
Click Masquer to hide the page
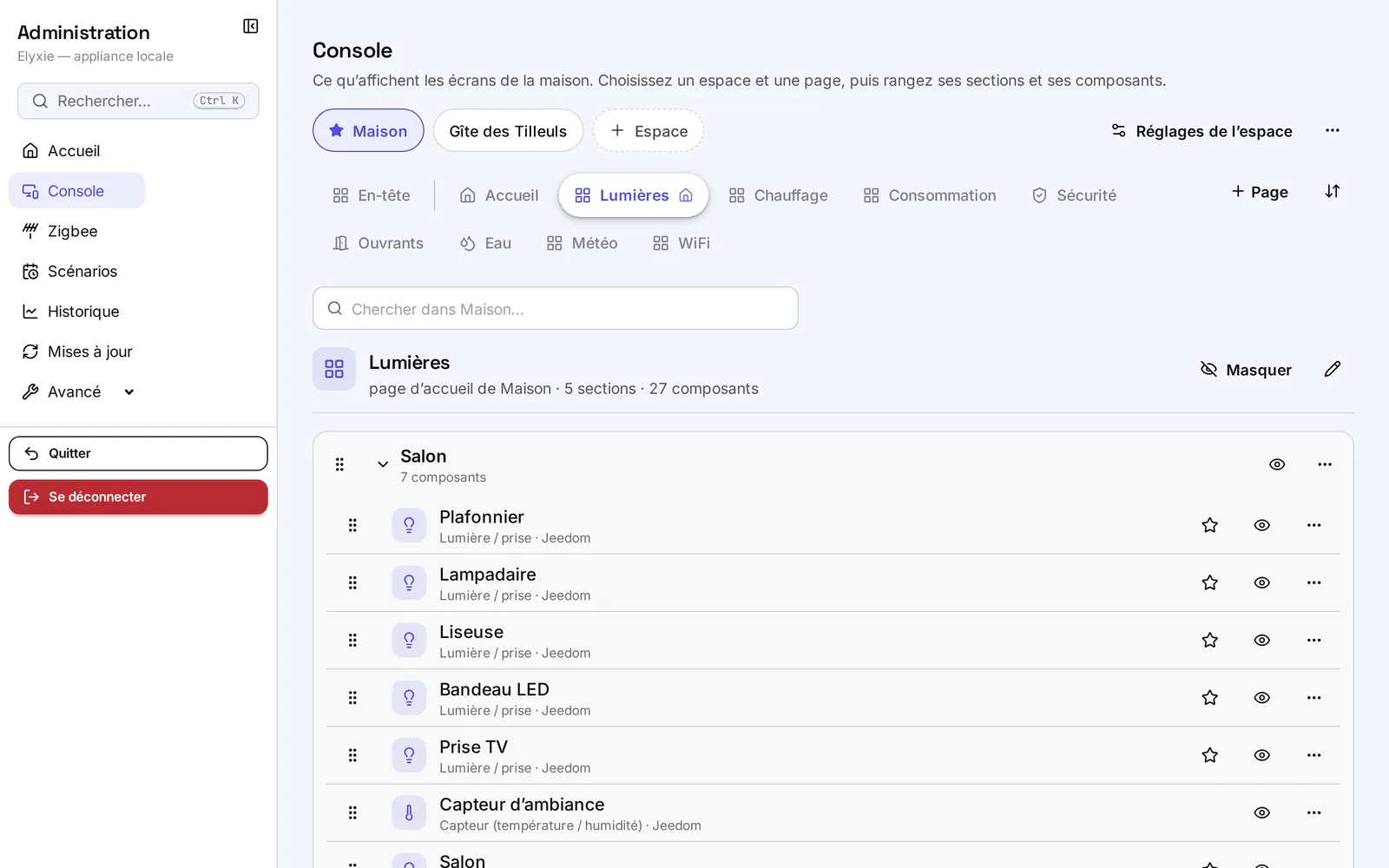coord(1246,370)
